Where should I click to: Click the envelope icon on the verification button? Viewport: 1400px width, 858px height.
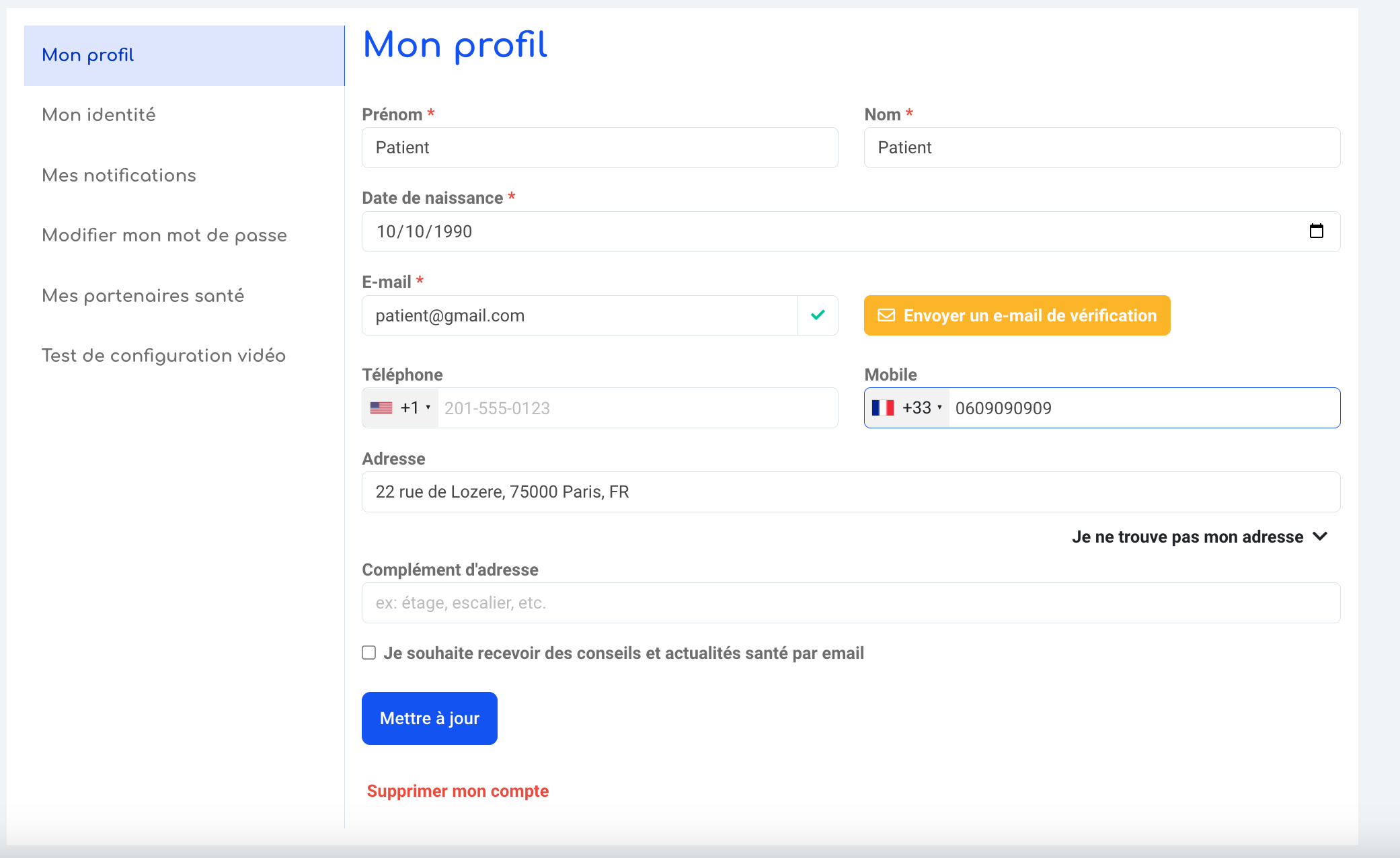point(887,315)
